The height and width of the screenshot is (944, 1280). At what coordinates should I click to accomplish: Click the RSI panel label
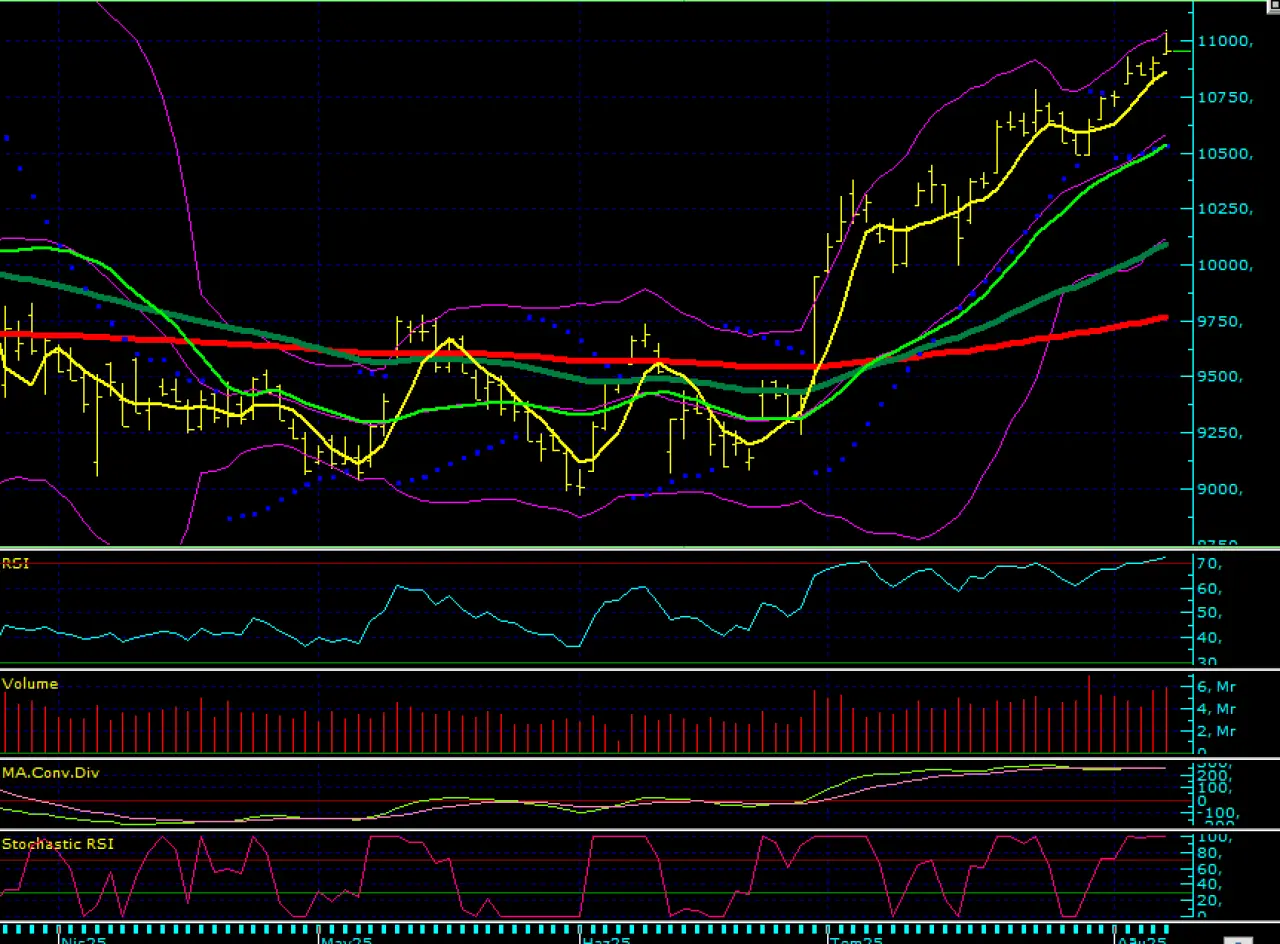tap(15, 564)
